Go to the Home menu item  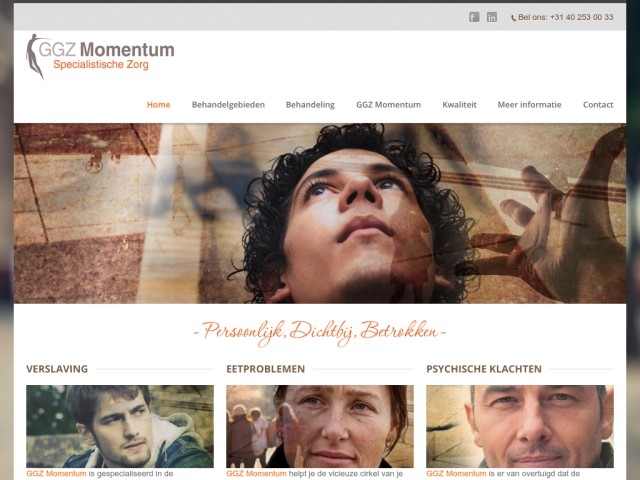click(158, 105)
